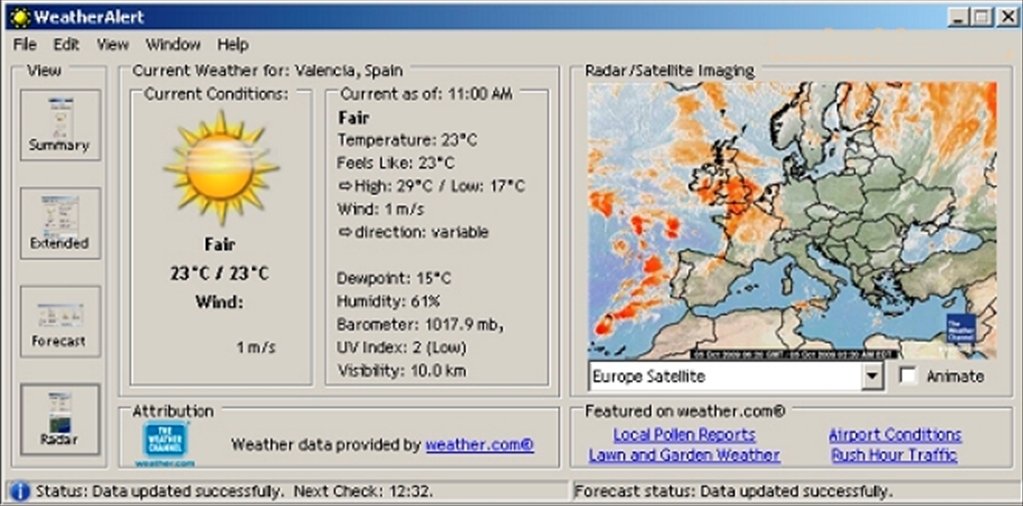The image size is (1023, 506).
Task: Open the Forecast view
Action: click(x=60, y=321)
